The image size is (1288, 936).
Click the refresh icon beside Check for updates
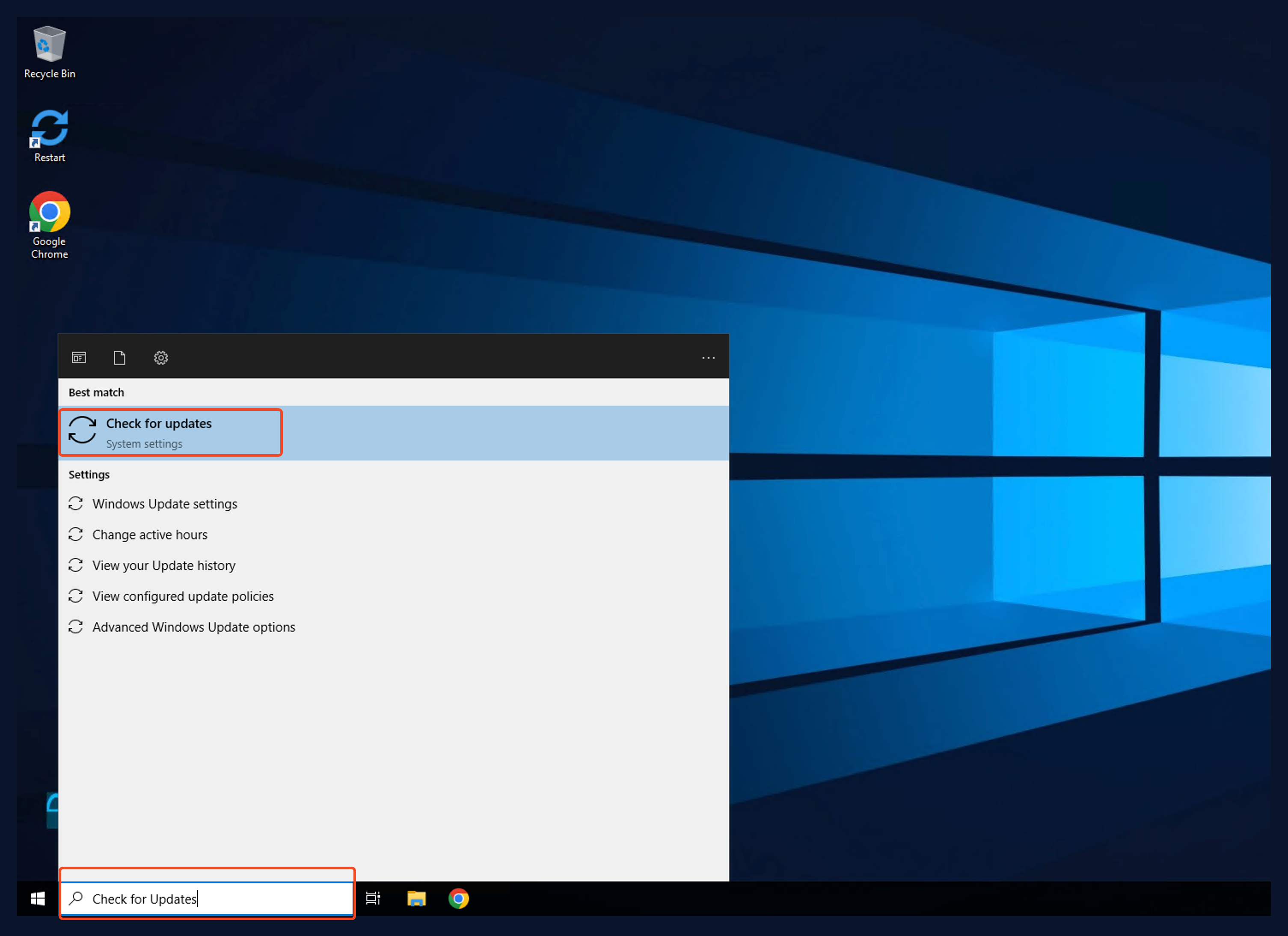coord(82,430)
